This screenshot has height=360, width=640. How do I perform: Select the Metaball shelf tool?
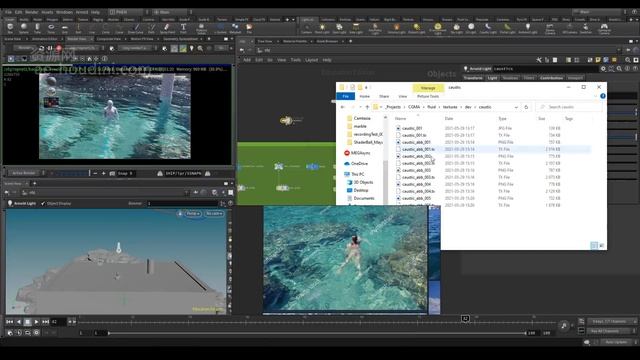tap(235, 29)
